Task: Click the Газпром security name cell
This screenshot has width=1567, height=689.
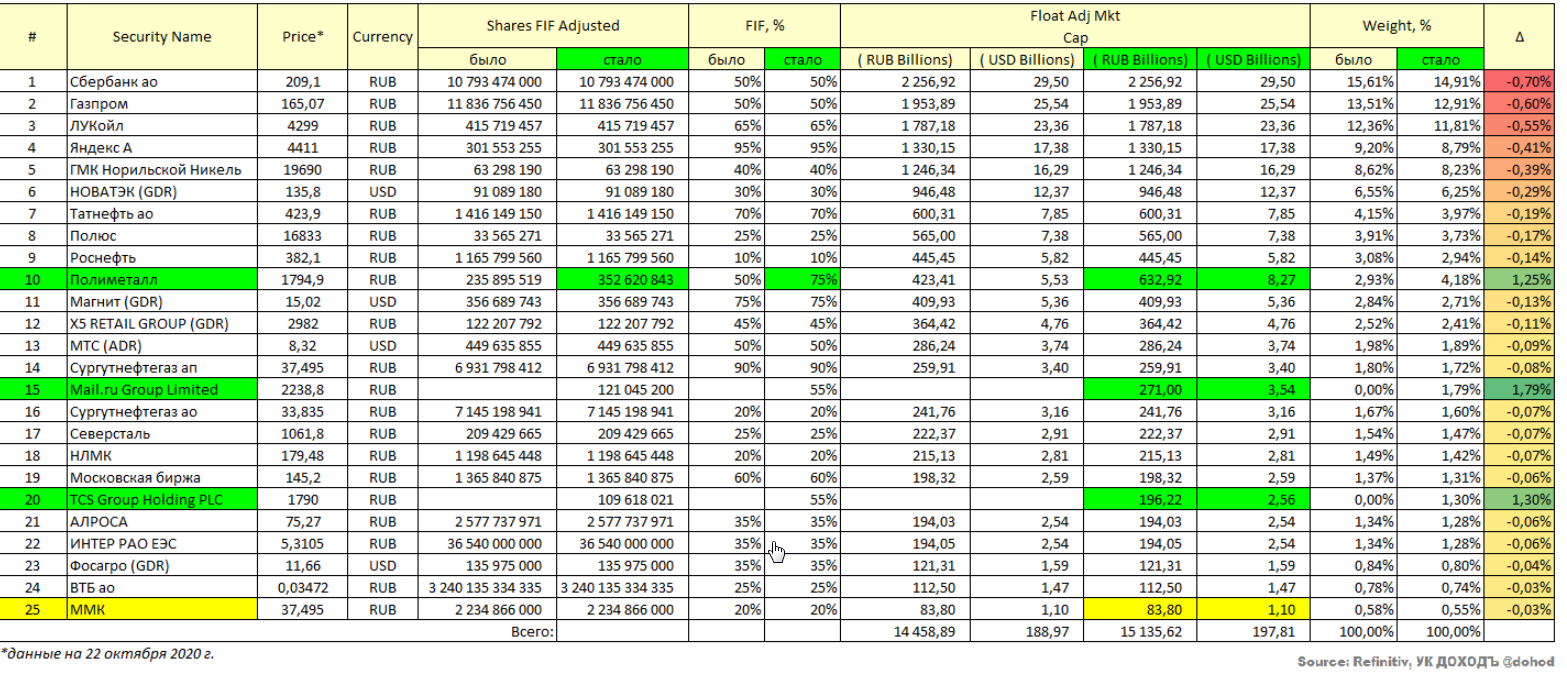Action: point(161,103)
